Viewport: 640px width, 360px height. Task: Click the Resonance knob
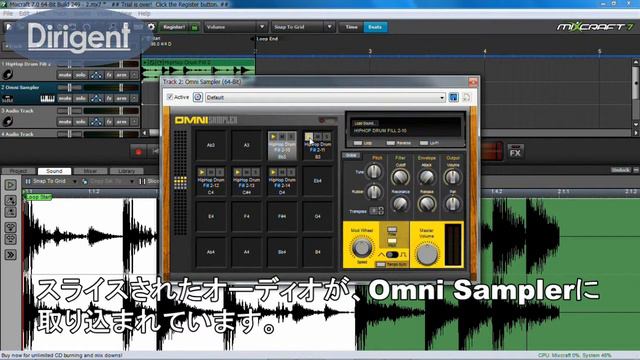point(400,203)
